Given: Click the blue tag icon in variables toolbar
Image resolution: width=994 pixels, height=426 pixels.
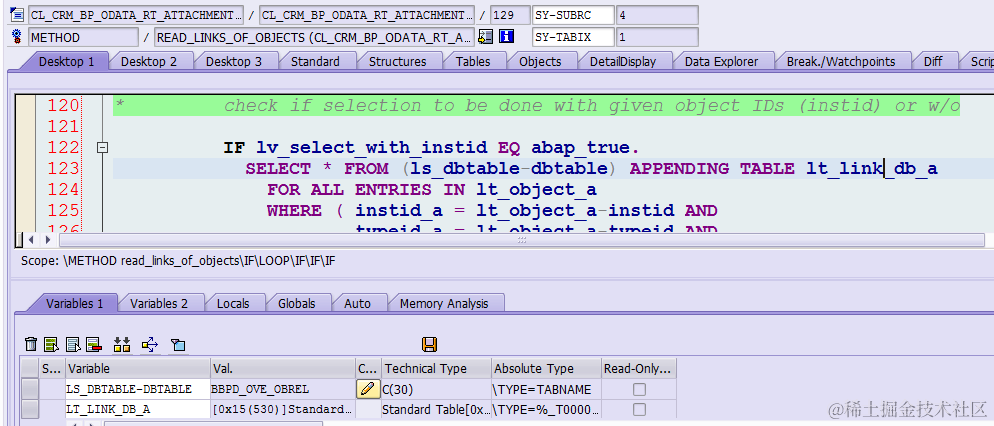Looking at the screenshot, I should tap(178, 345).
